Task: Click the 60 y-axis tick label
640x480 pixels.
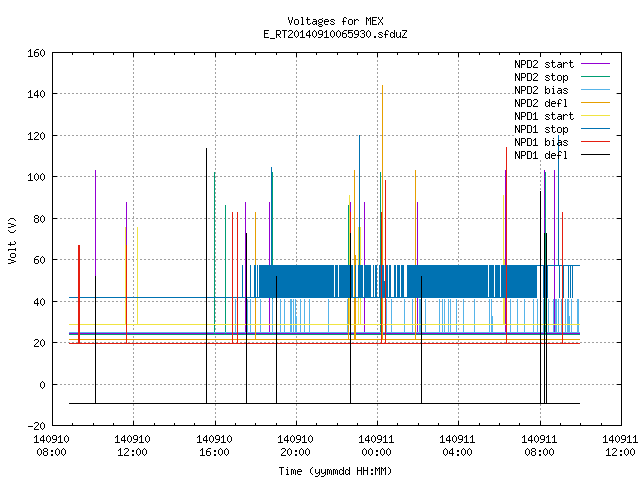Action: tap(39, 260)
